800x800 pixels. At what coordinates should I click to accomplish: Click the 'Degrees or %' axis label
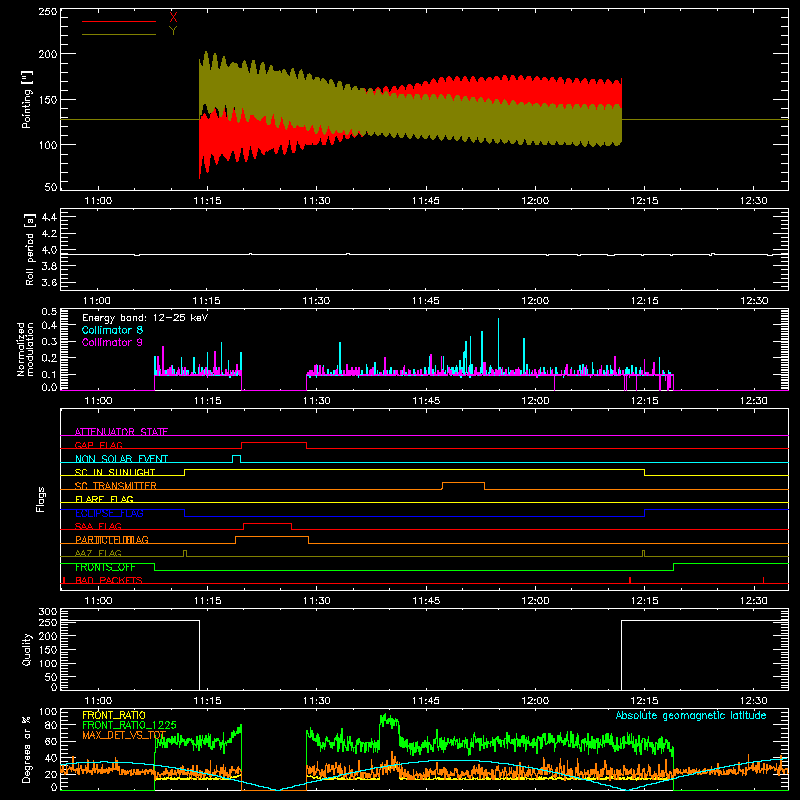coord(26,749)
